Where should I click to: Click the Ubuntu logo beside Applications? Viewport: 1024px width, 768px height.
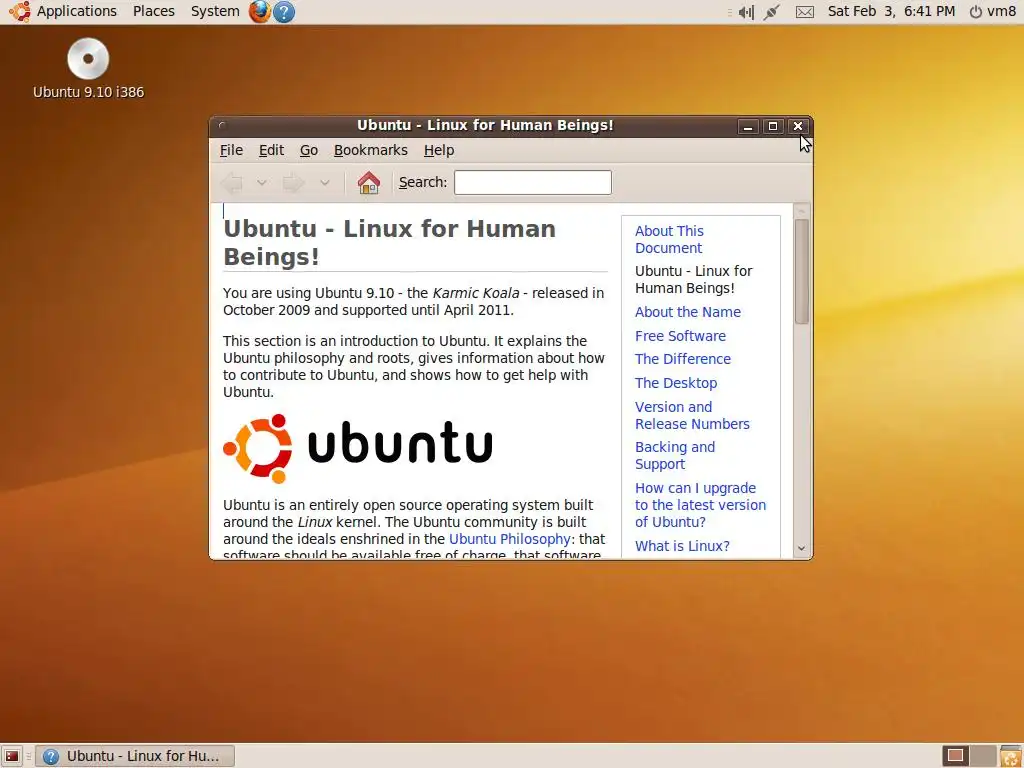(19, 11)
